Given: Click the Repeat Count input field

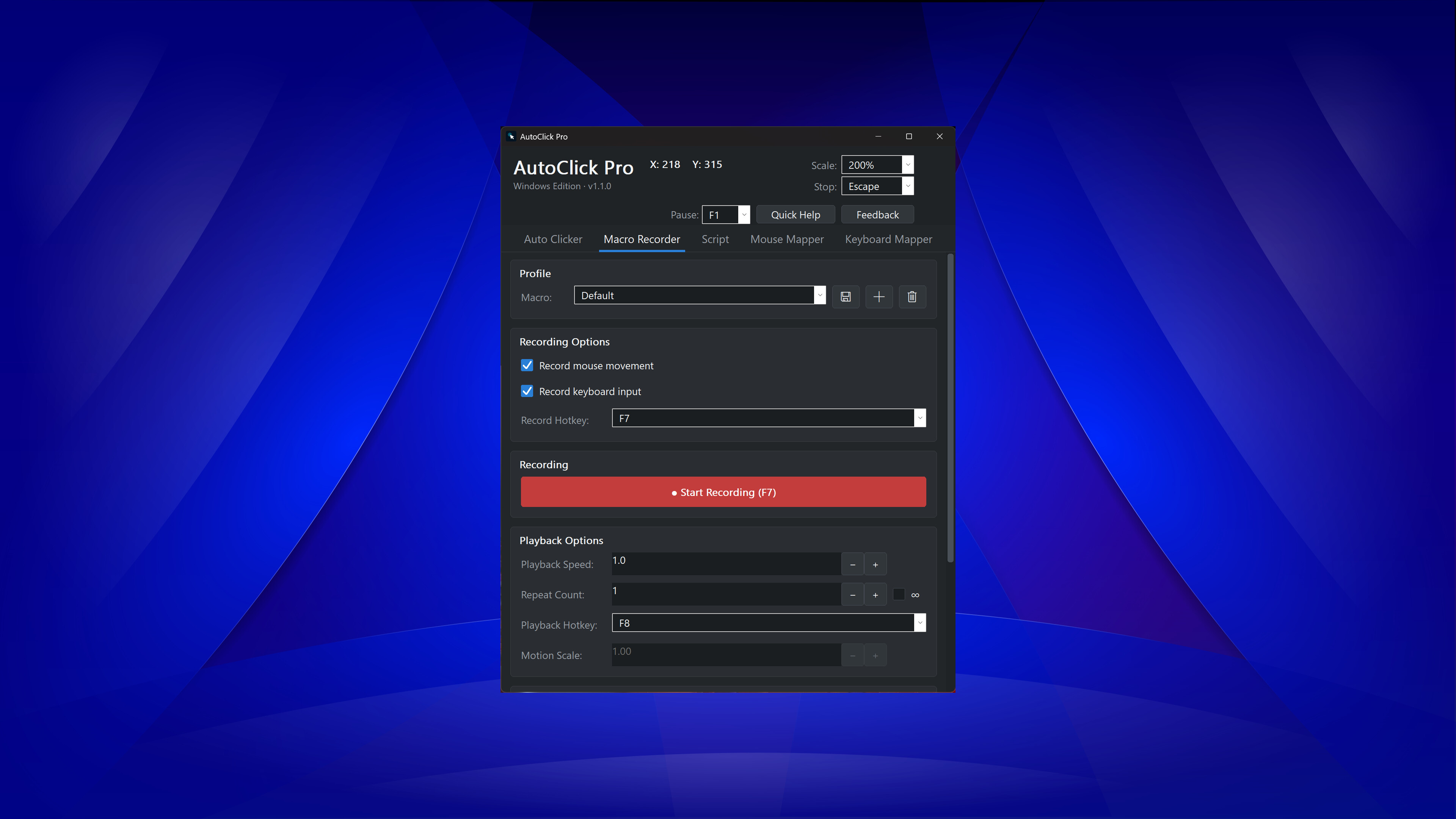Looking at the screenshot, I should pyautogui.click(x=726, y=595).
